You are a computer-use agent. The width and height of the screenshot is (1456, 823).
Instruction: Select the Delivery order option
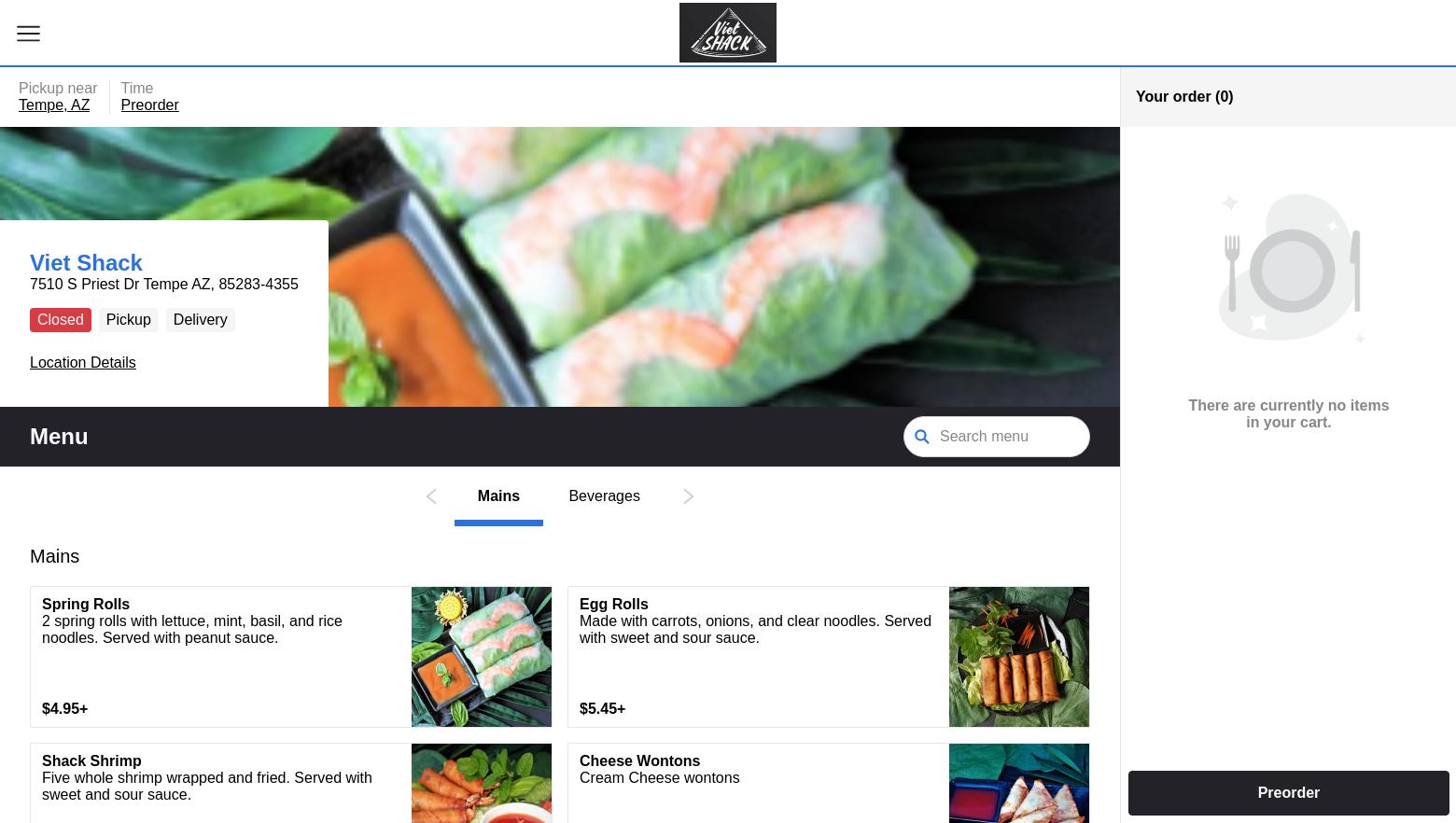(200, 319)
